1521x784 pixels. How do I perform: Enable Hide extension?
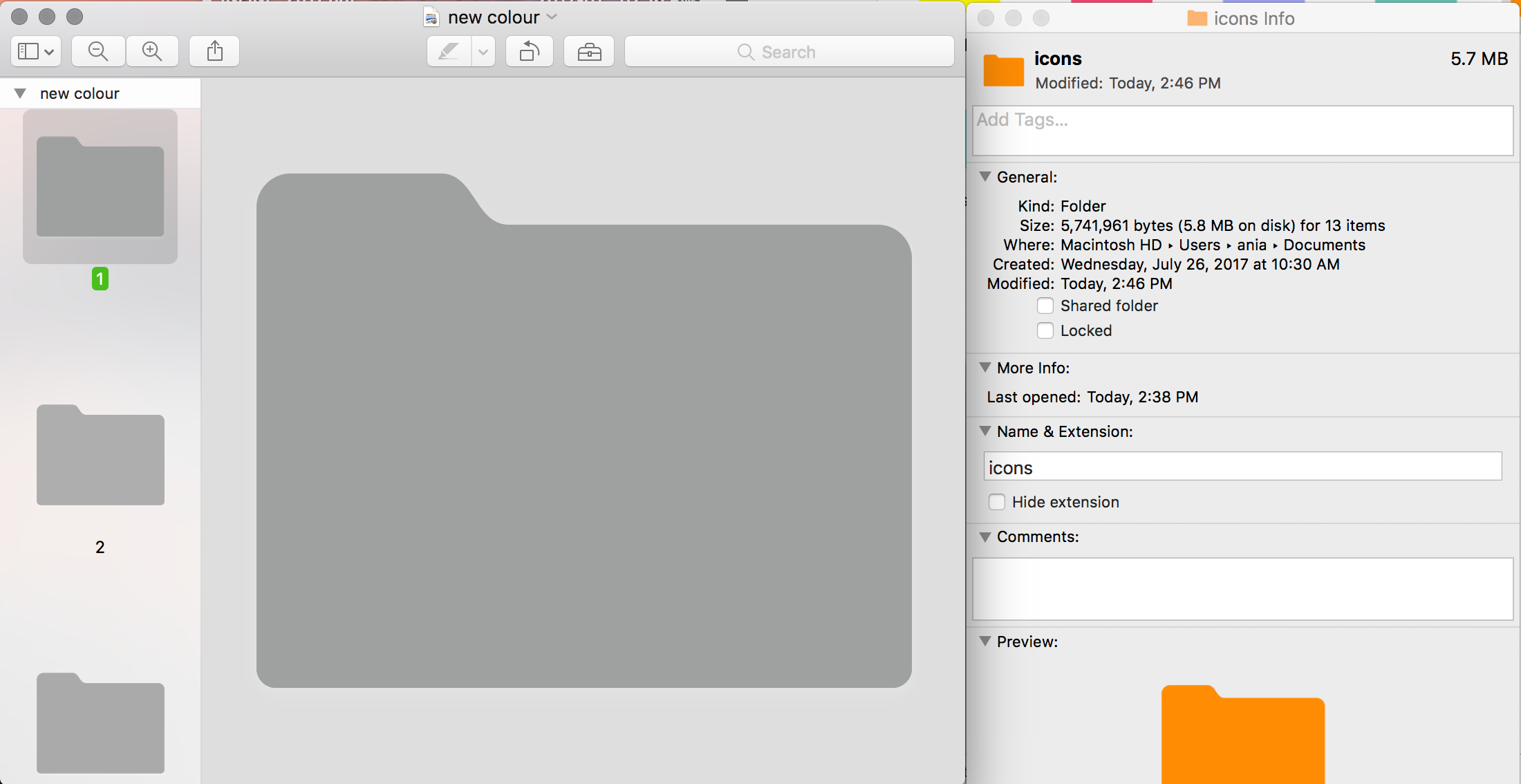coord(996,502)
